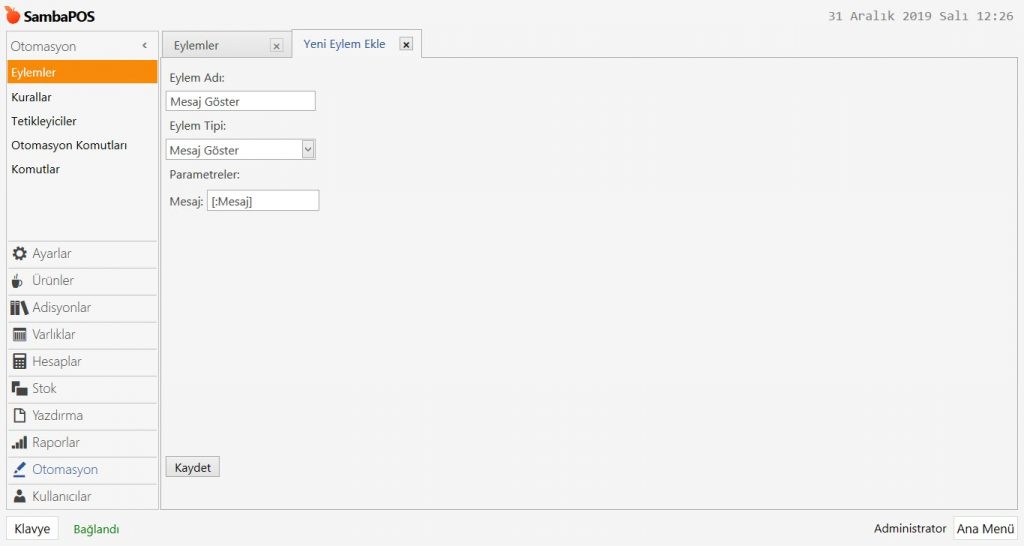The image size is (1024, 546).
Task: Open Ürünler via its cup icon
Action: pos(18,281)
